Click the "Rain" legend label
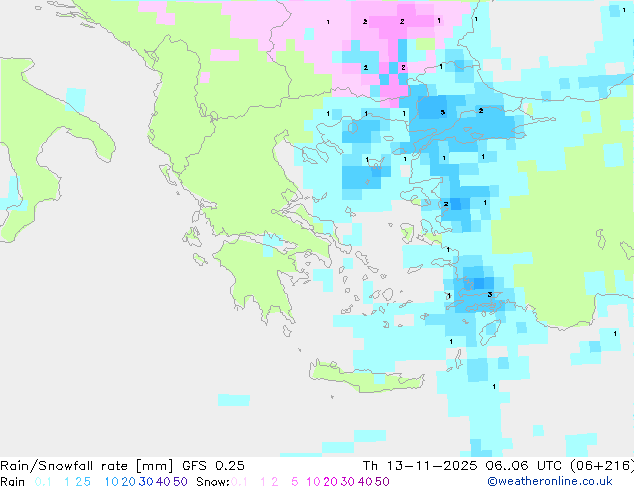This screenshot has height=490, width=634. point(13,482)
